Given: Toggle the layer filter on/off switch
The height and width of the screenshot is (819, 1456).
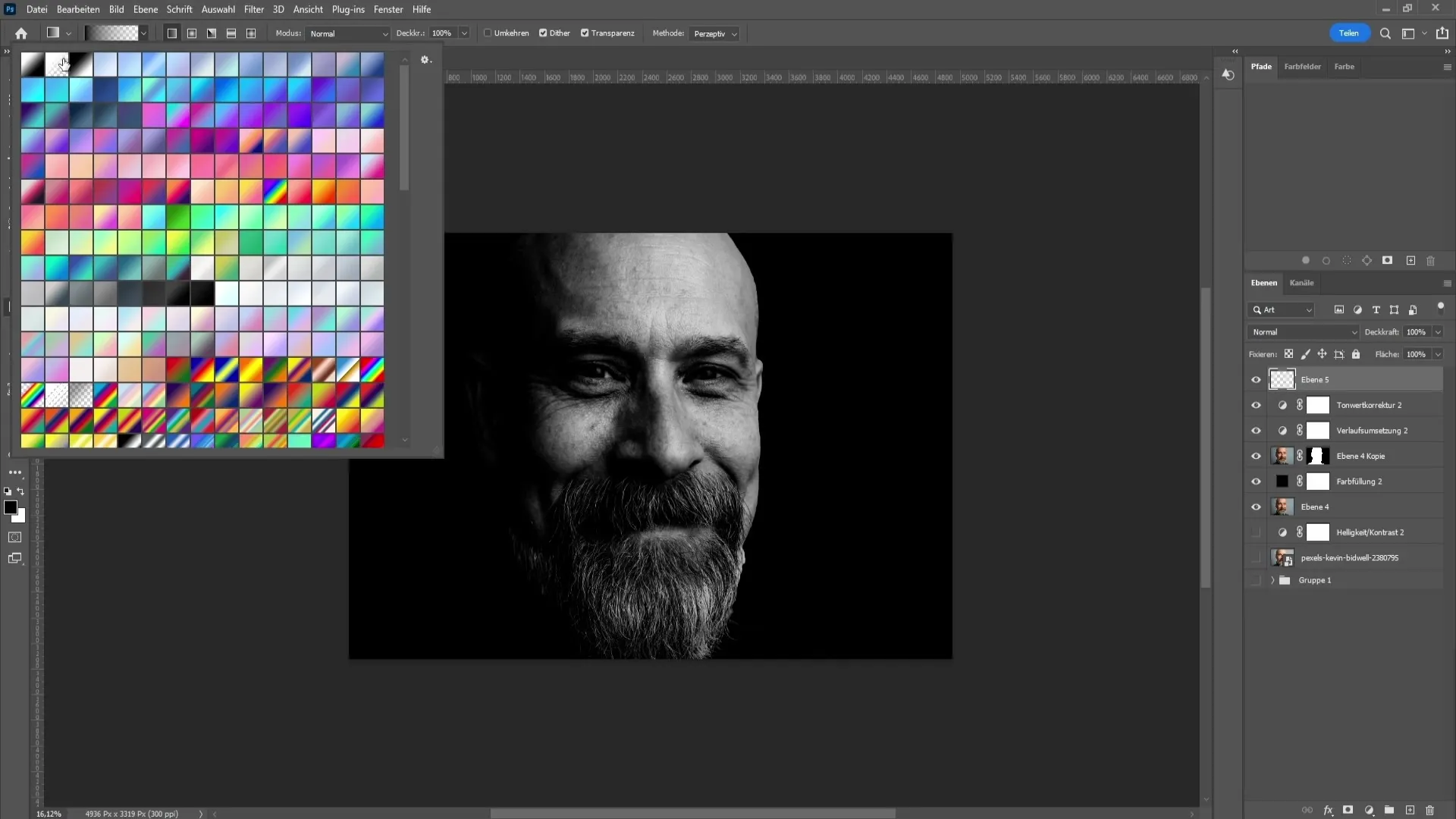Looking at the screenshot, I should point(1440,307).
